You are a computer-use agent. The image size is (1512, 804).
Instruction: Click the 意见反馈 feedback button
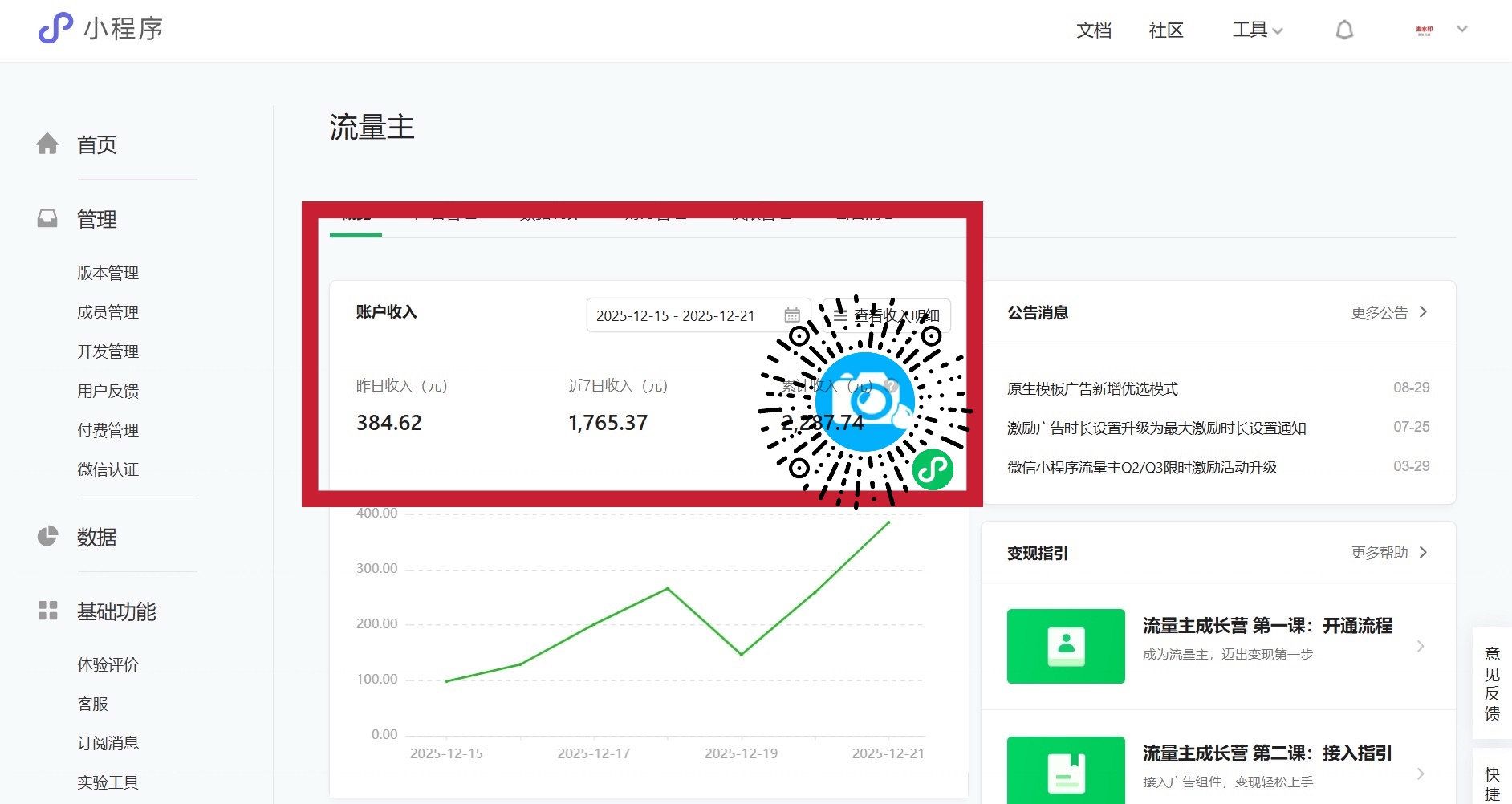pyautogui.click(x=1491, y=684)
